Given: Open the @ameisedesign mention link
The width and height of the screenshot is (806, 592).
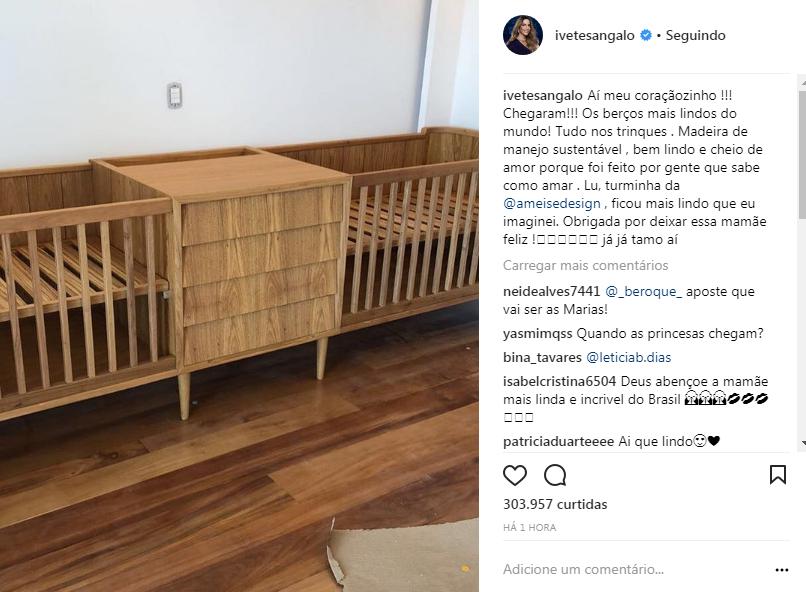Looking at the screenshot, I should point(552,204).
